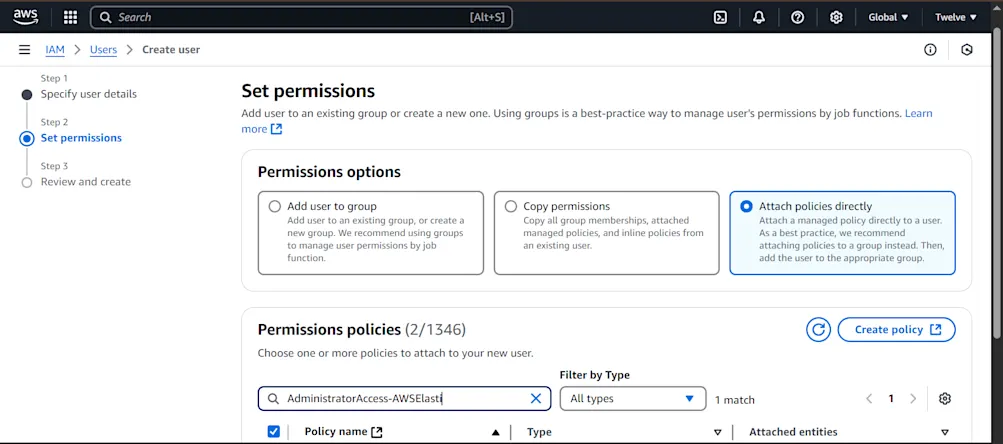The width and height of the screenshot is (1003, 444).
Task: Open the help question mark icon
Action: (797, 17)
